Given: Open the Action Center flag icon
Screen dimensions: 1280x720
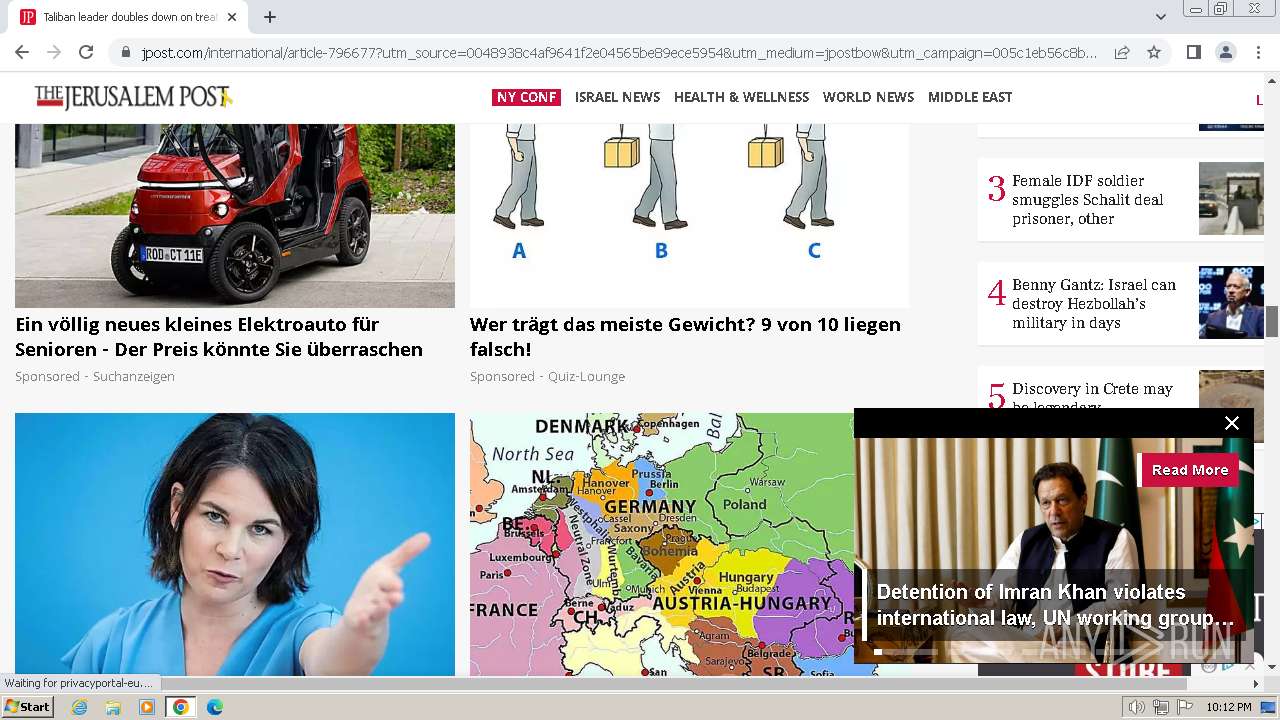Looking at the screenshot, I should point(1185,707).
